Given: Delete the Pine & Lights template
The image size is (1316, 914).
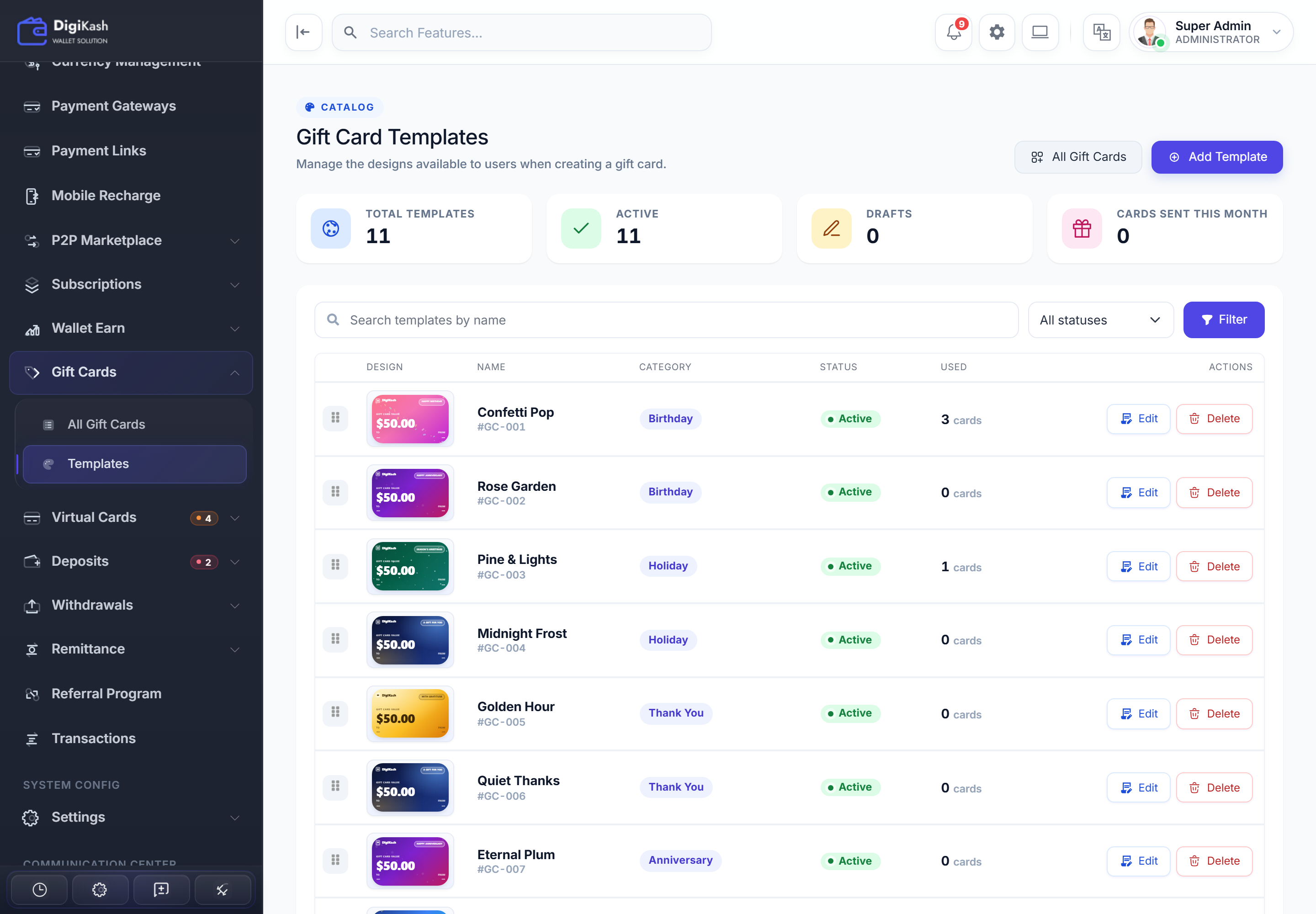Looking at the screenshot, I should (x=1214, y=566).
